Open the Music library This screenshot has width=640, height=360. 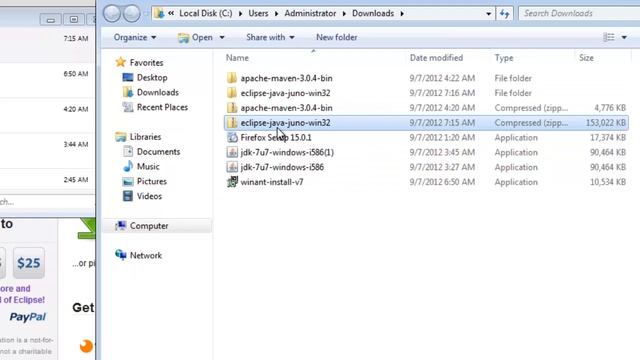click(148, 167)
